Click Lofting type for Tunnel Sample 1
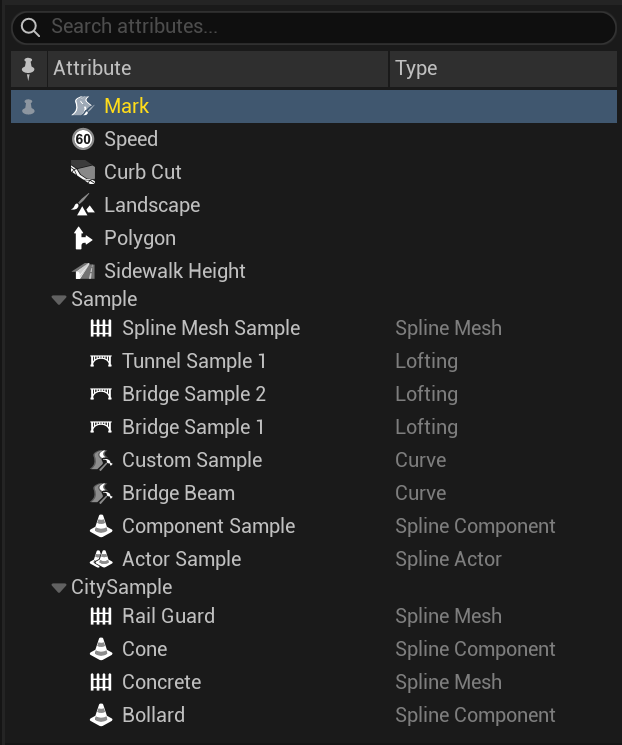Screen dimensions: 622x745 pos(427,361)
